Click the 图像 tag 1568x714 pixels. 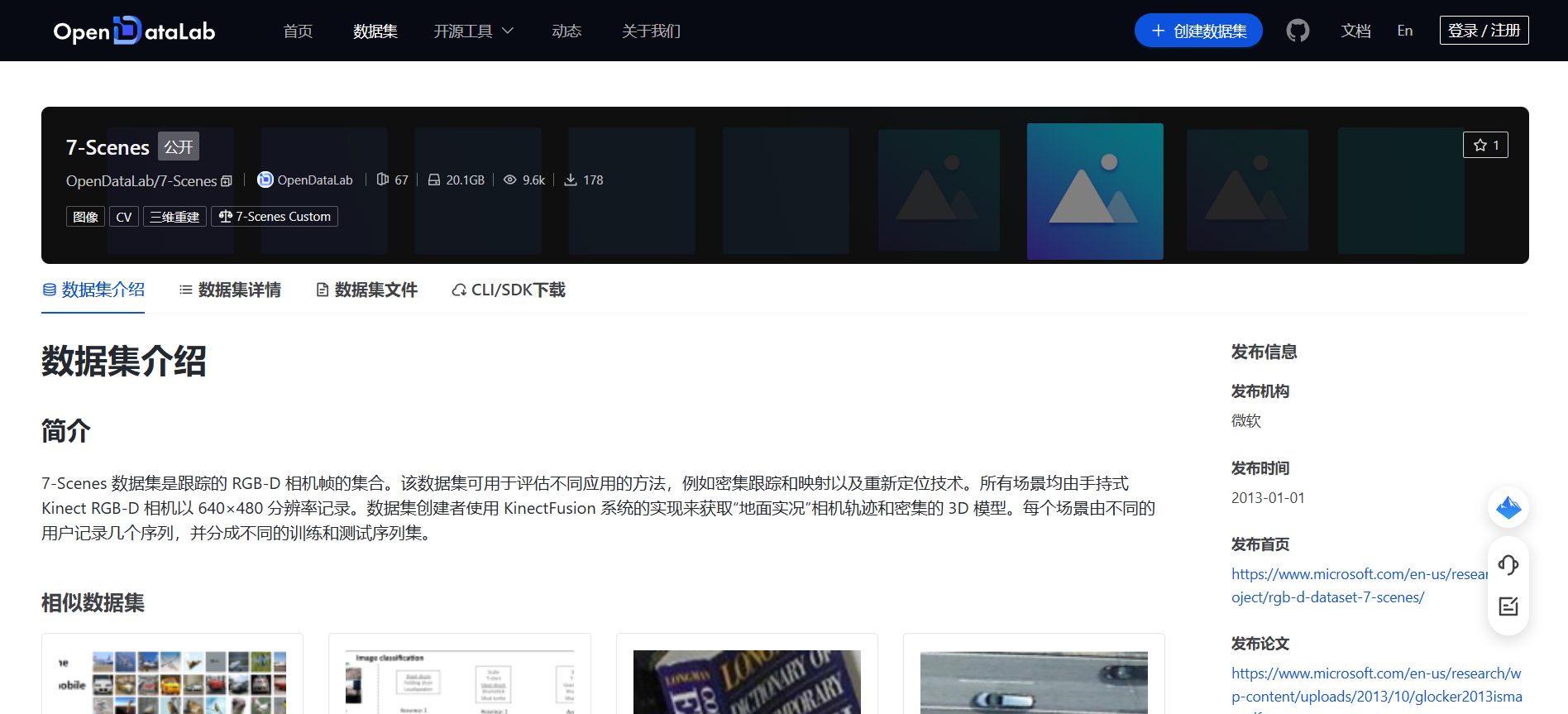[x=85, y=217]
